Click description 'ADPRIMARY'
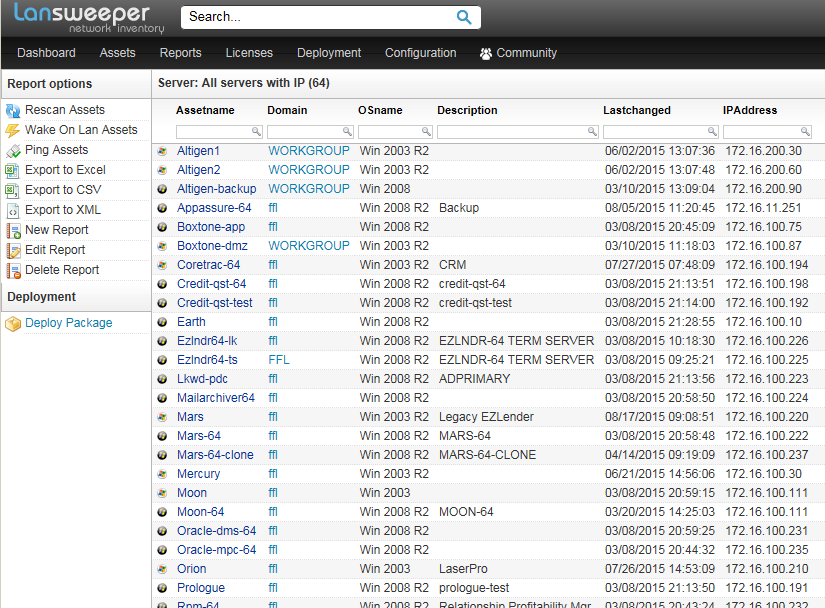The image size is (825, 608). (x=475, y=379)
